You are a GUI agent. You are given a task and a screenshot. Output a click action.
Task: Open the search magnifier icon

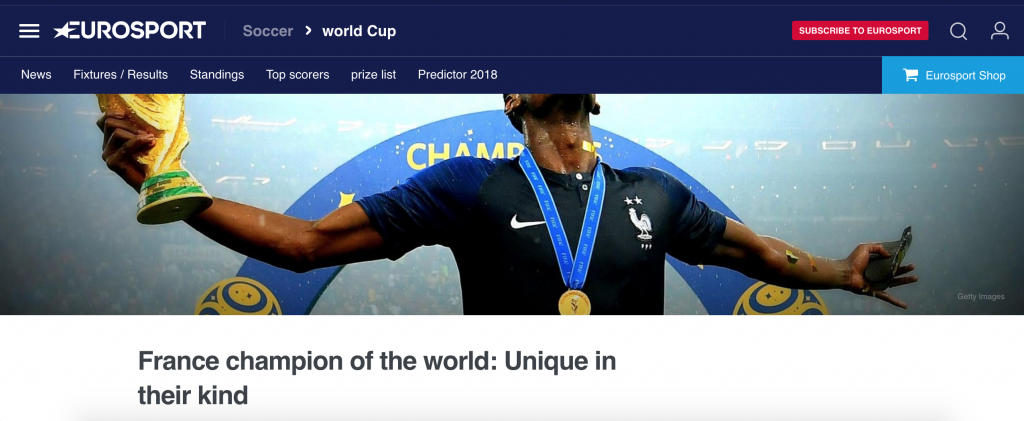(958, 31)
